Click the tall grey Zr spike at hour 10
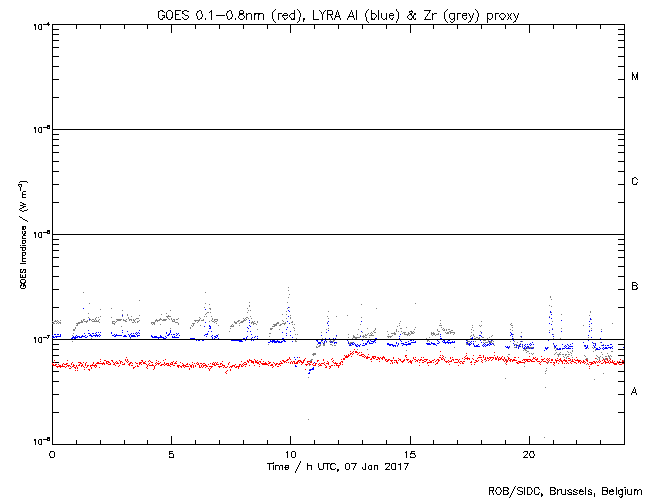 point(290,290)
